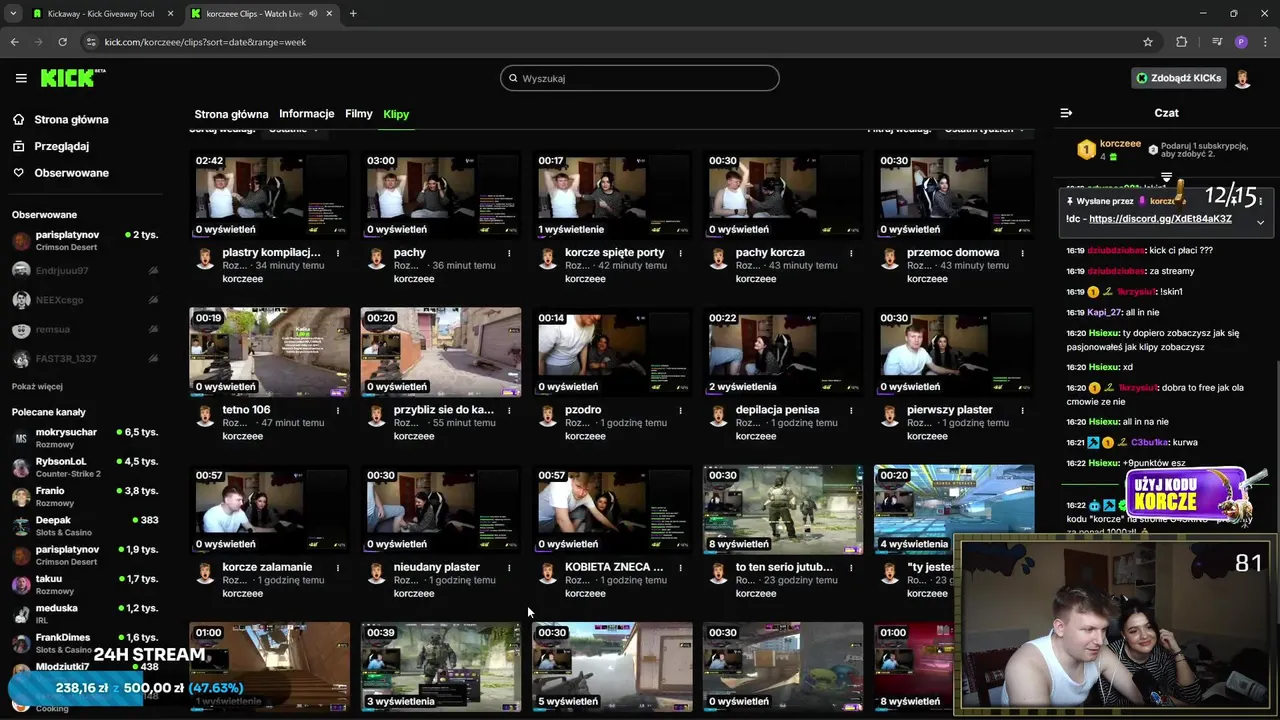Viewport: 1280px width, 720px height.
Task: Open Chrome three-dot menu
Action: (1264, 42)
